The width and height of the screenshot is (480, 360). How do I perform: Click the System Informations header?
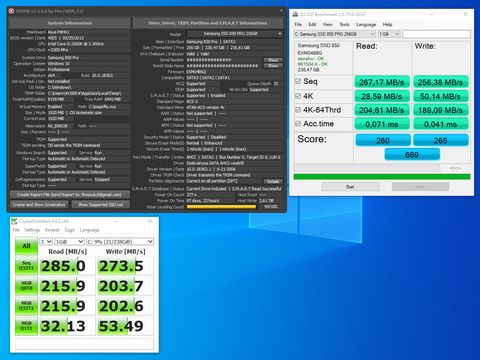70,23
